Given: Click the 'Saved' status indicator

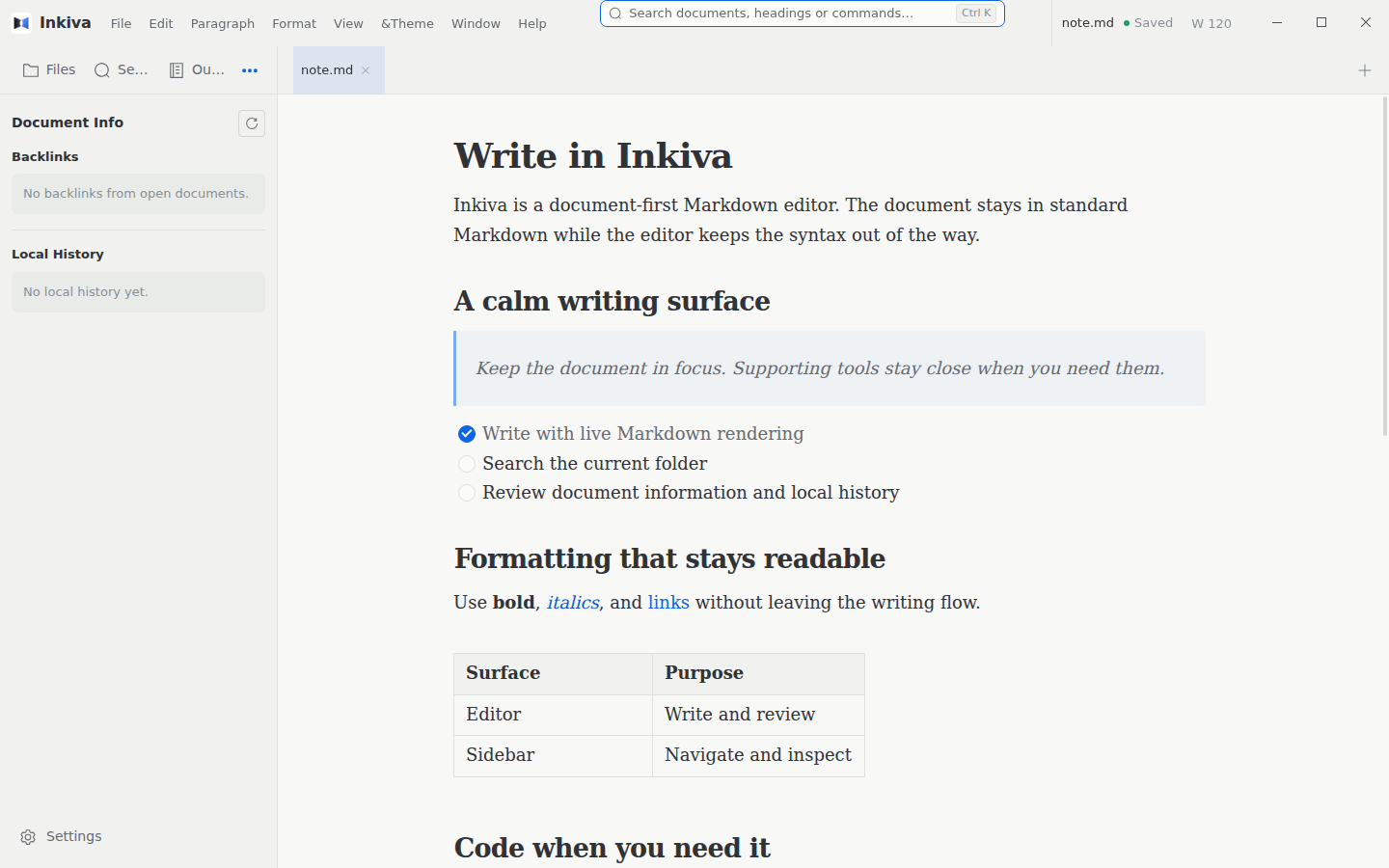Looking at the screenshot, I should click(x=1148, y=23).
